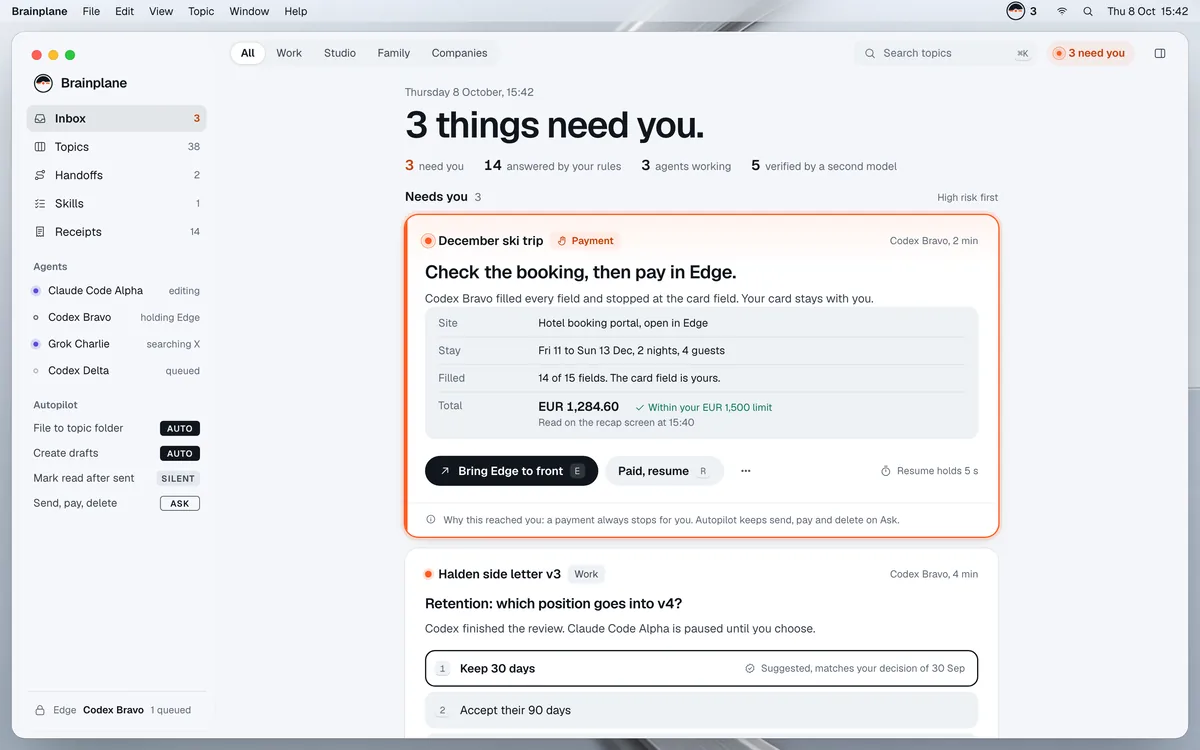This screenshot has width=1200, height=750.
Task: Select the Codex Bravo agent row
Action: pyautogui.click(x=116, y=317)
